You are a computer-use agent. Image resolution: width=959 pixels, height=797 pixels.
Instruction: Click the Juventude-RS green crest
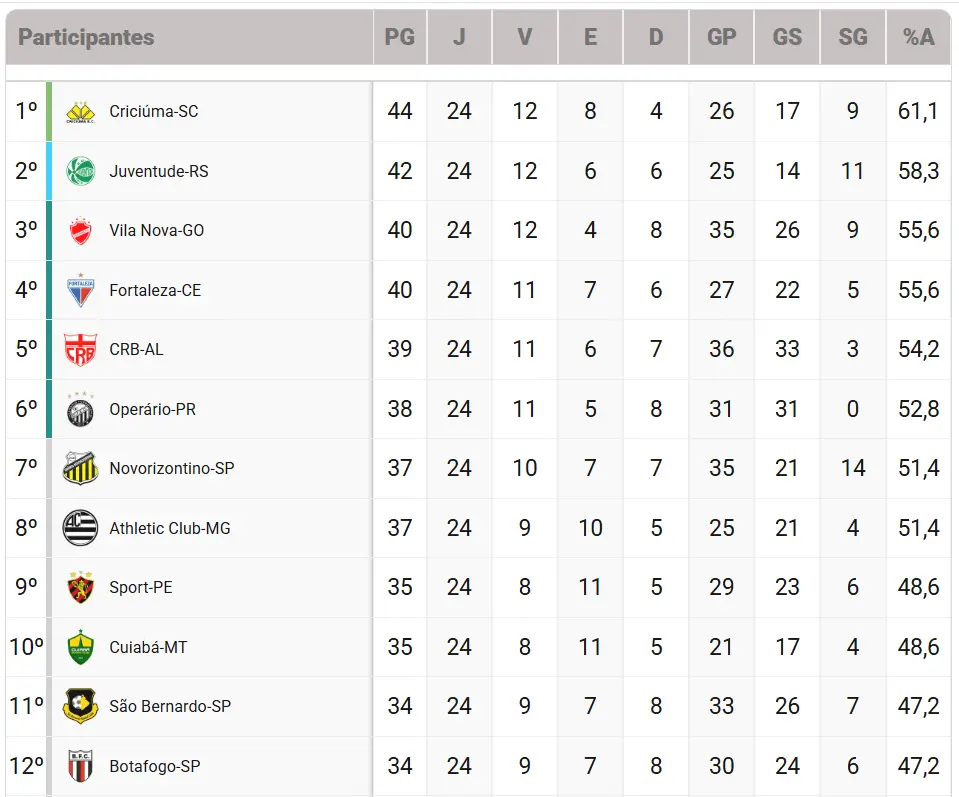pyautogui.click(x=80, y=171)
